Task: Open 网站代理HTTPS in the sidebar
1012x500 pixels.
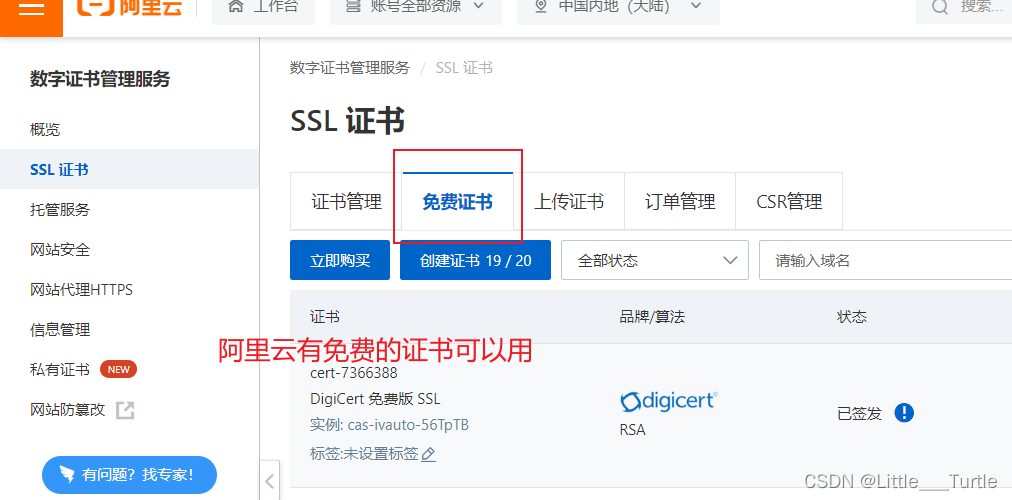Action: tap(81, 290)
